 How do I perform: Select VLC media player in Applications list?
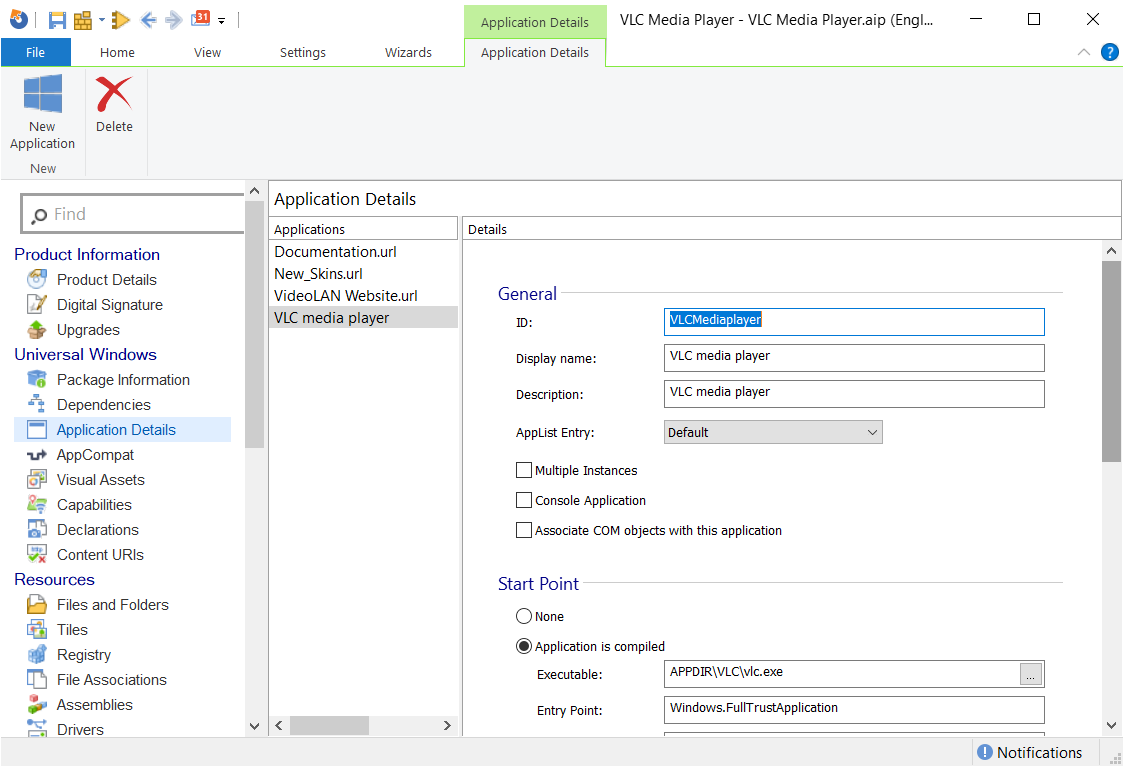coord(363,318)
